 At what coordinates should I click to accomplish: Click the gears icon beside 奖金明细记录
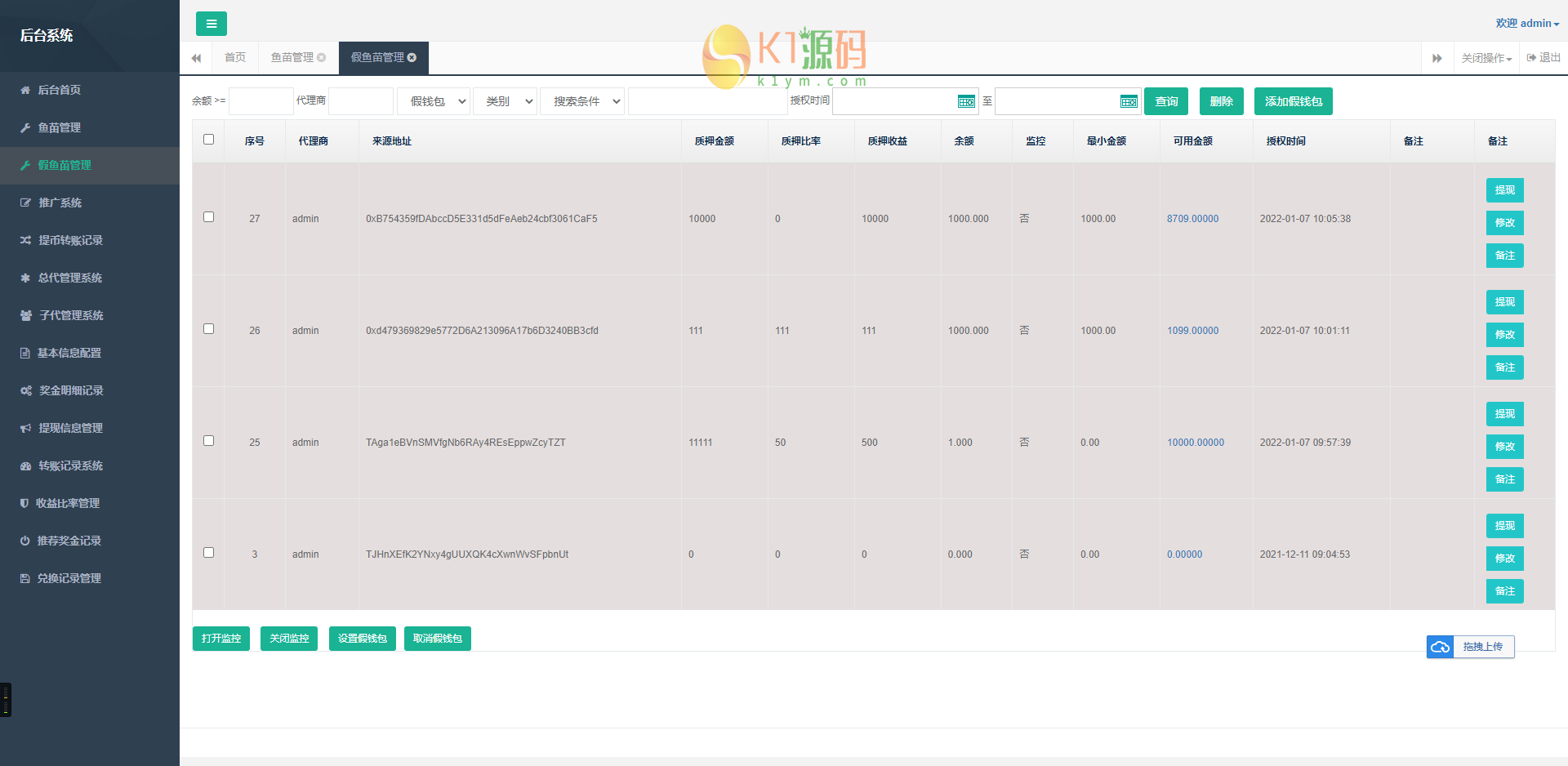[x=26, y=390]
